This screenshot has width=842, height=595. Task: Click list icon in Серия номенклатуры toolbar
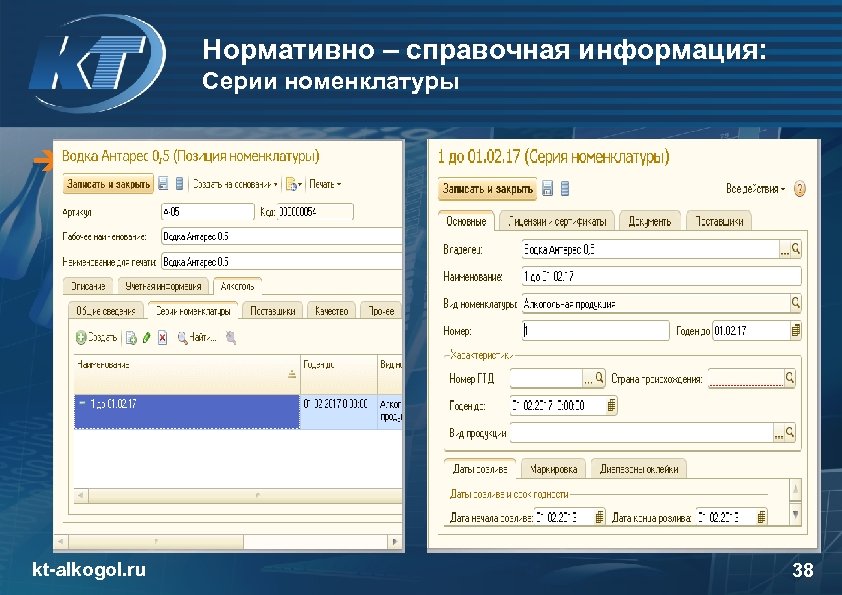pyautogui.click(x=564, y=189)
